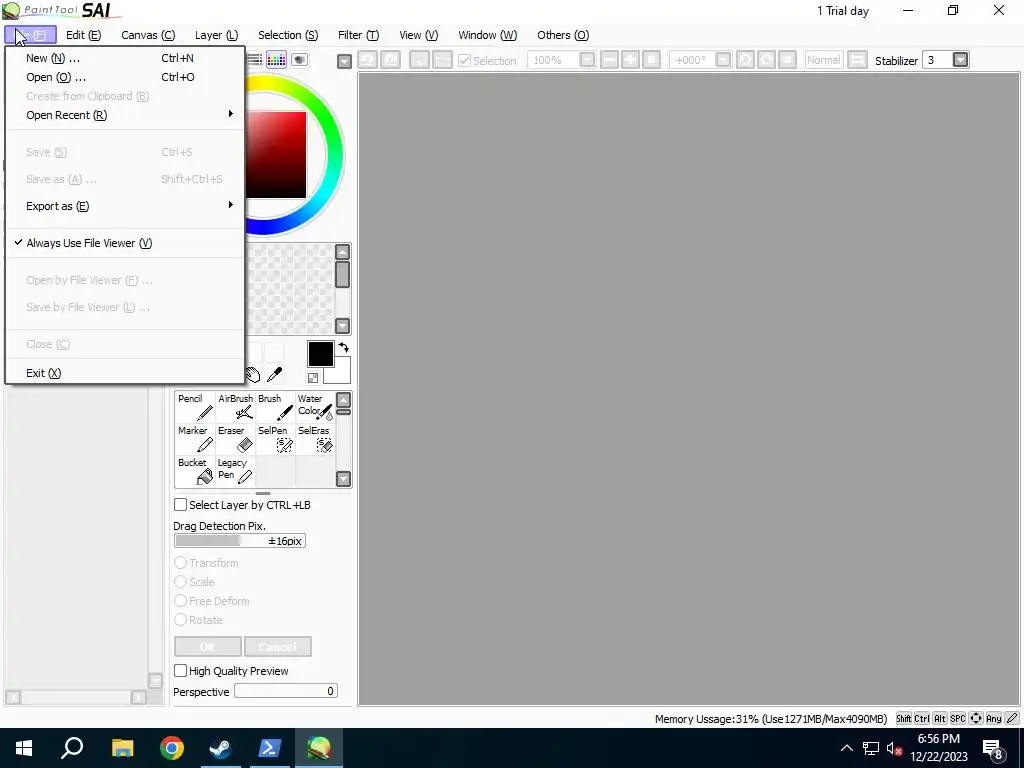Expand the Open Recent submenu
Screen dimensions: 1024x768
tap(125, 115)
